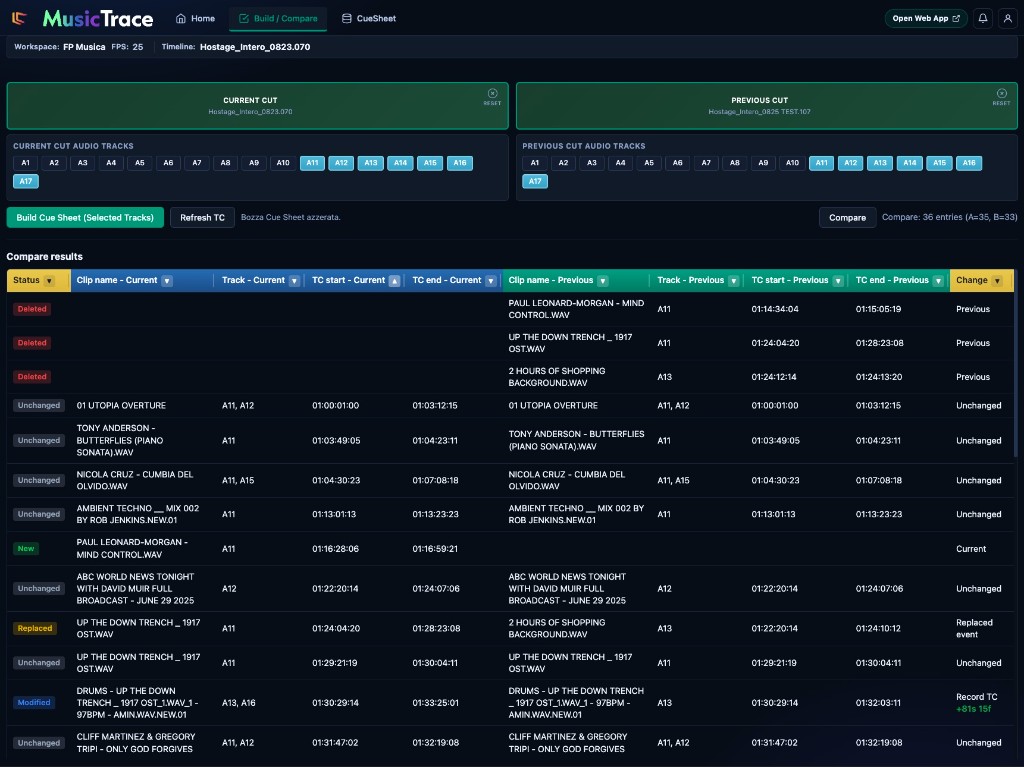
Task: Click track cell A13, A16 in DRUMS row
Action: pyautogui.click(x=238, y=703)
